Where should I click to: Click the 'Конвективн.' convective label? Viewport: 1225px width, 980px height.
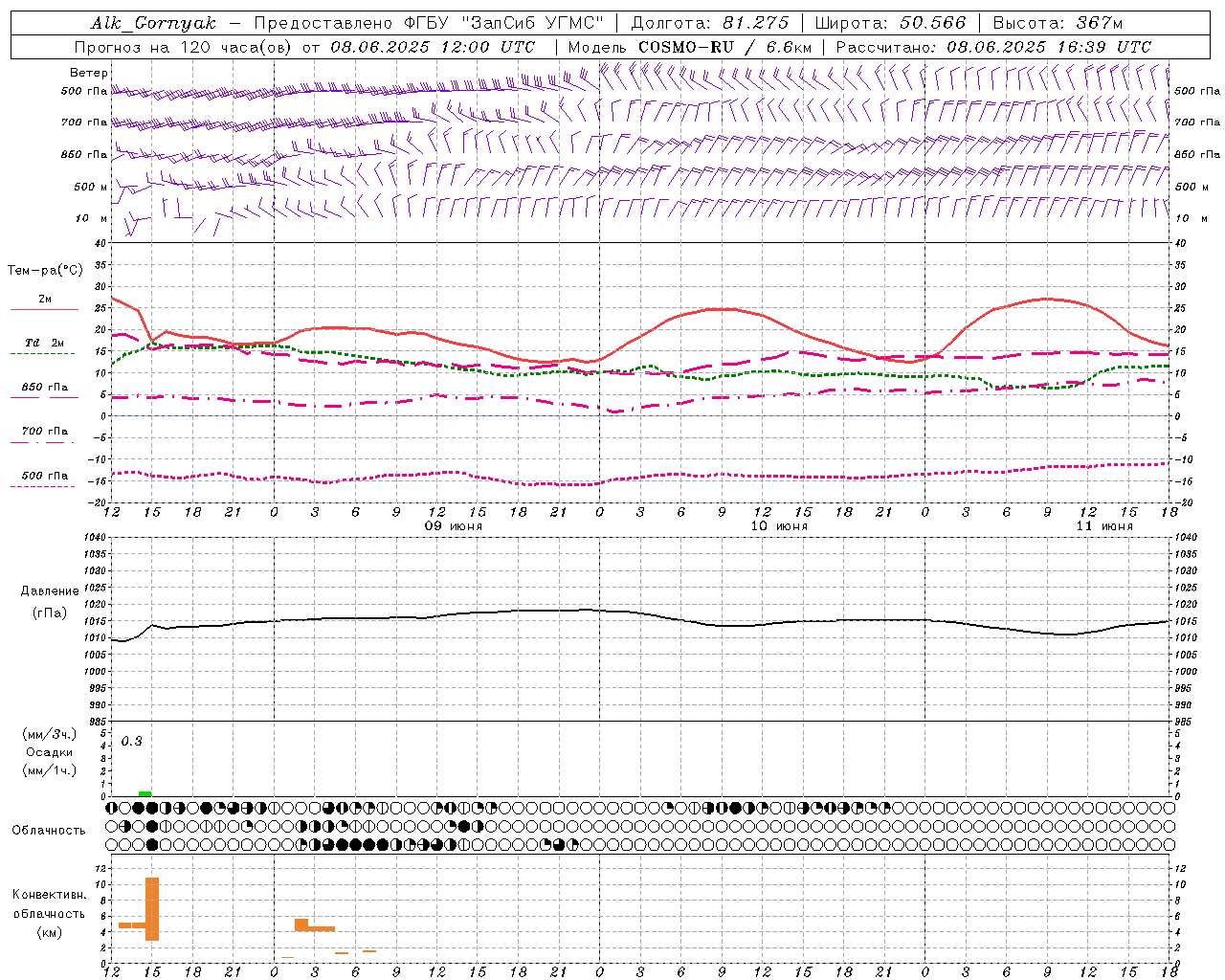(x=50, y=895)
